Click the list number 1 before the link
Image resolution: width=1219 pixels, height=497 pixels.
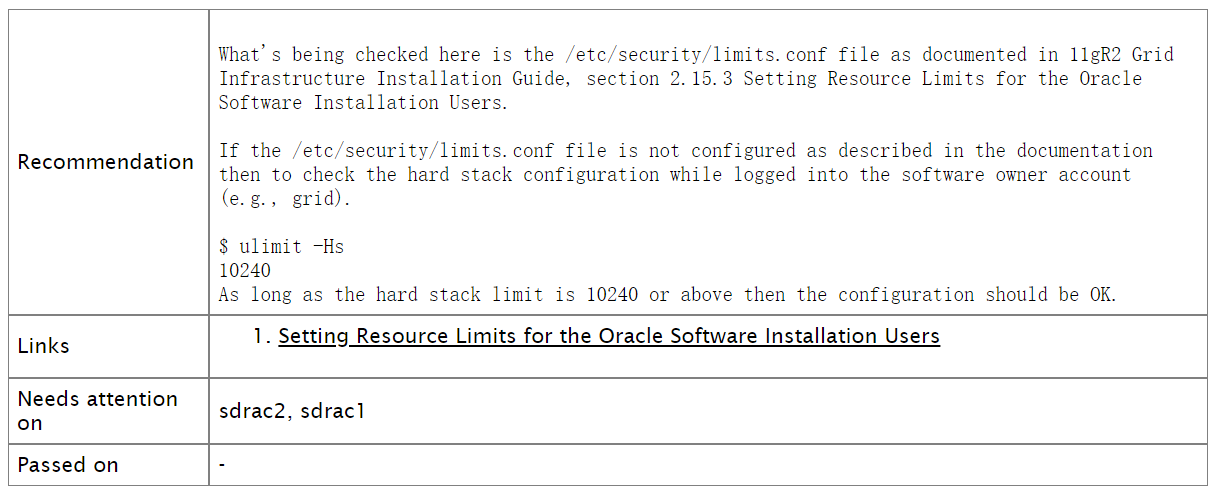click(x=260, y=336)
